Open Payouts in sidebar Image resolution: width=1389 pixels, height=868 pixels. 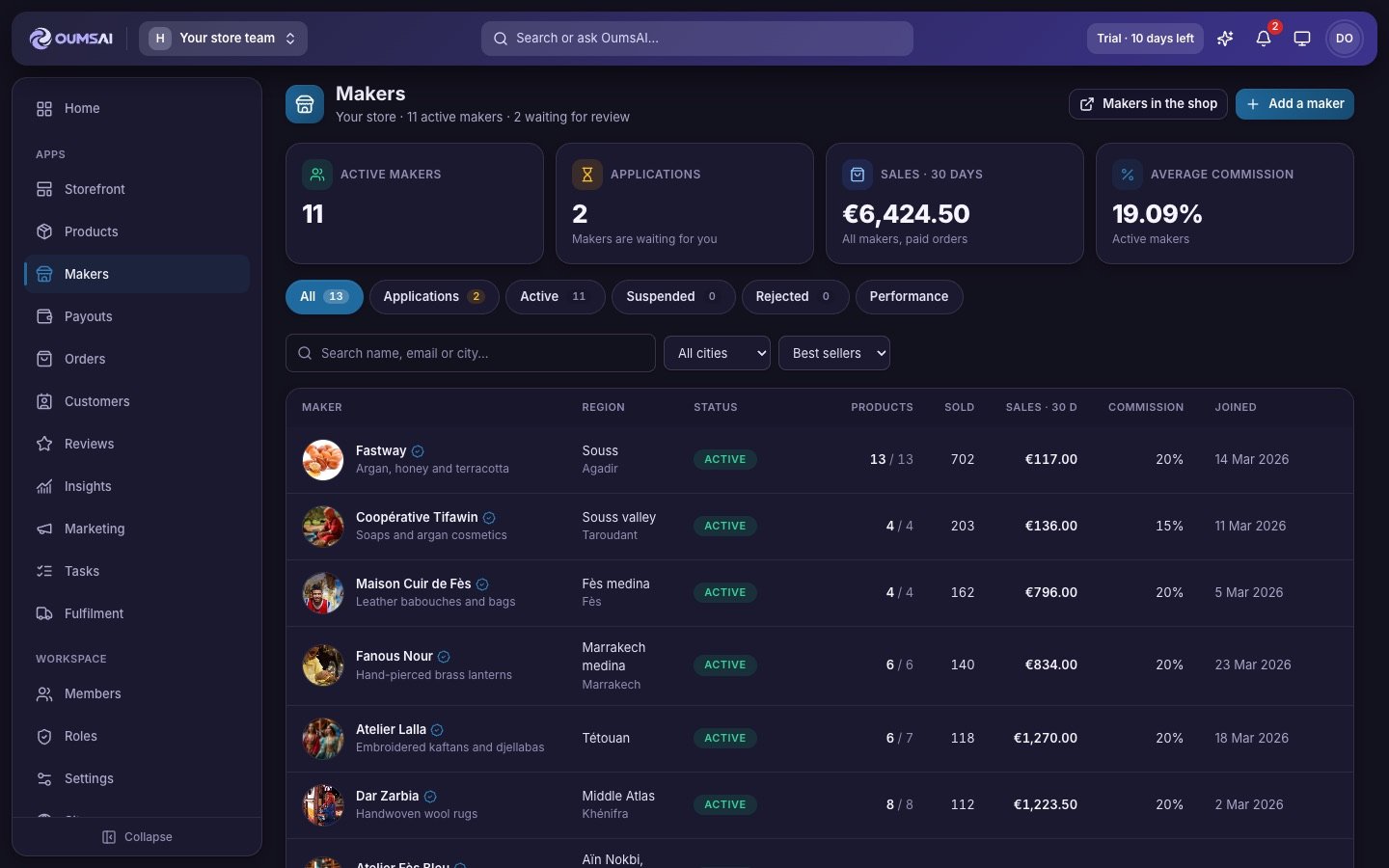coord(137,316)
